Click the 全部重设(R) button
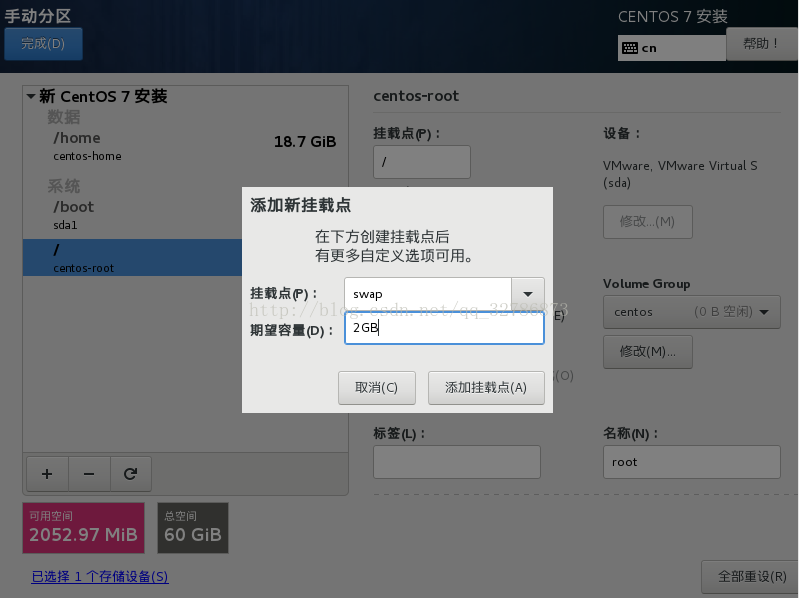 [x=752, y=577]
